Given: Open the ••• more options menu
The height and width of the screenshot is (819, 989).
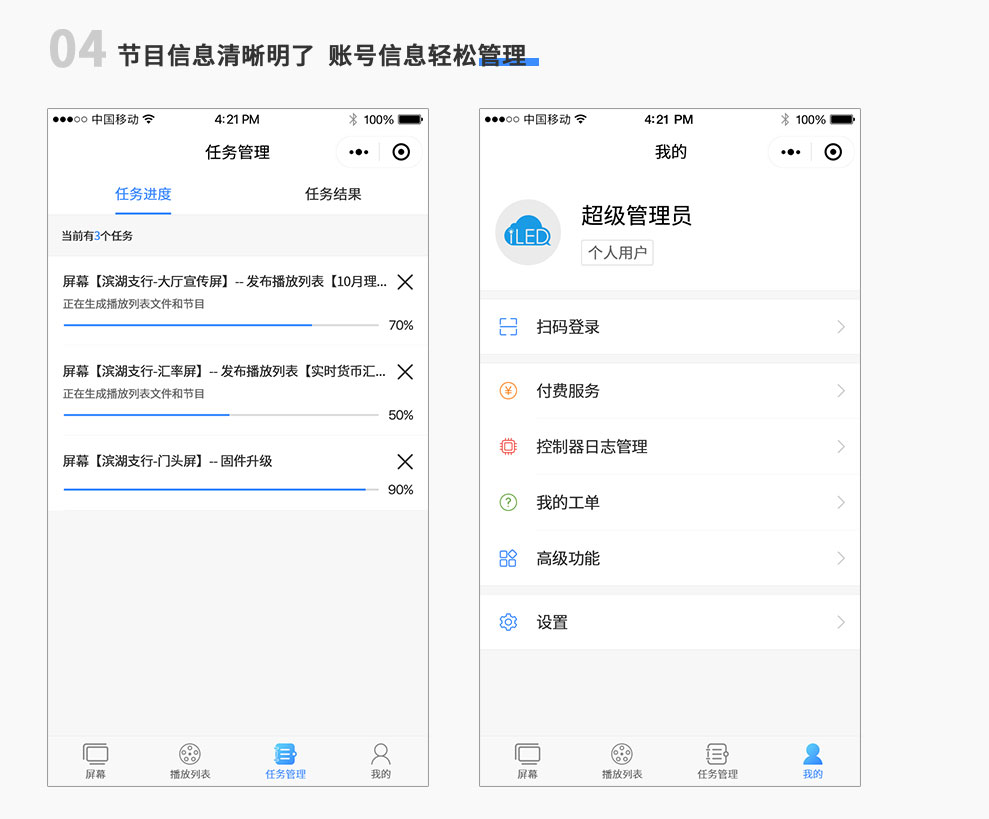Looking at the screenshot, I should (x=357, y=152).
